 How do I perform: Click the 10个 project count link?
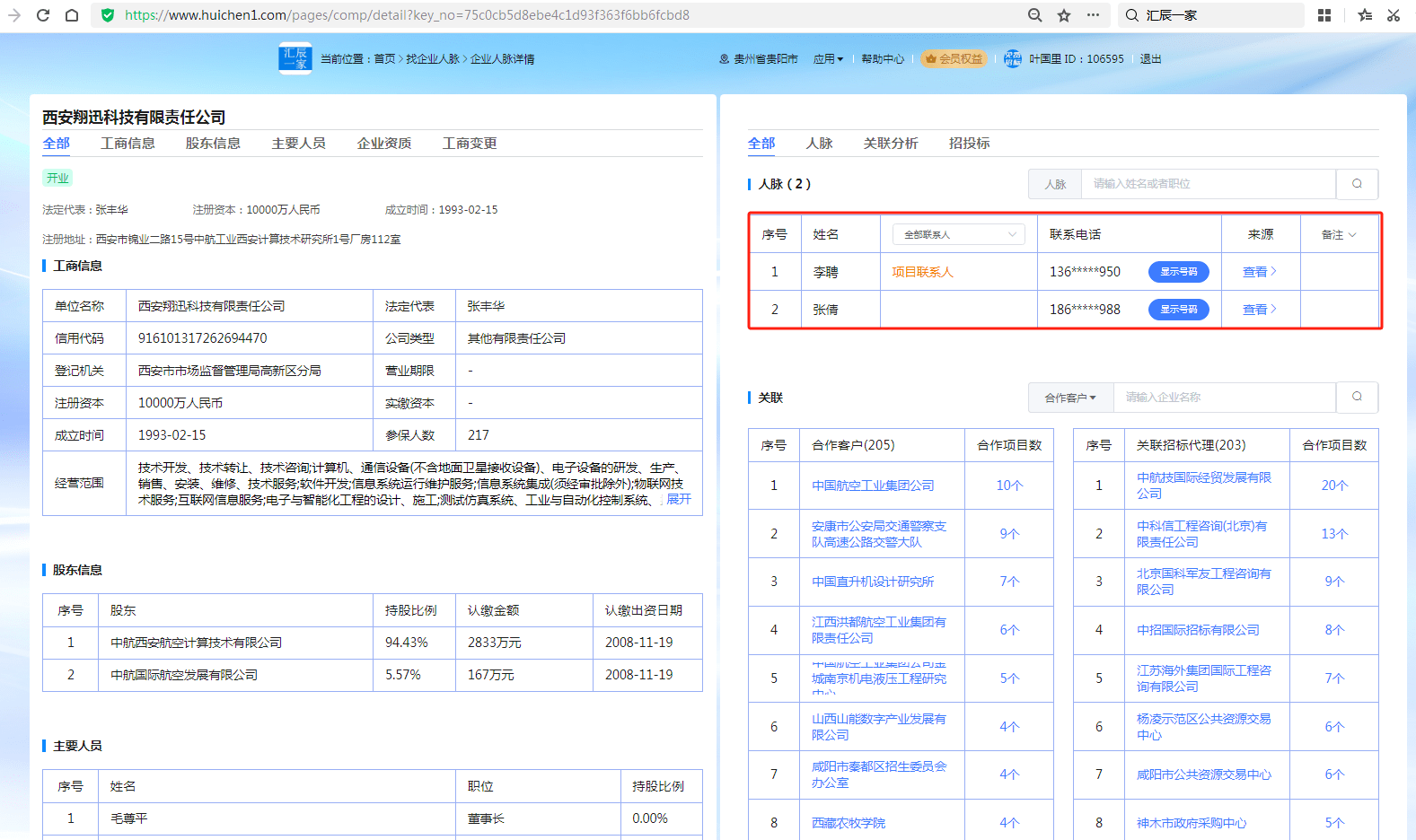1009,486
